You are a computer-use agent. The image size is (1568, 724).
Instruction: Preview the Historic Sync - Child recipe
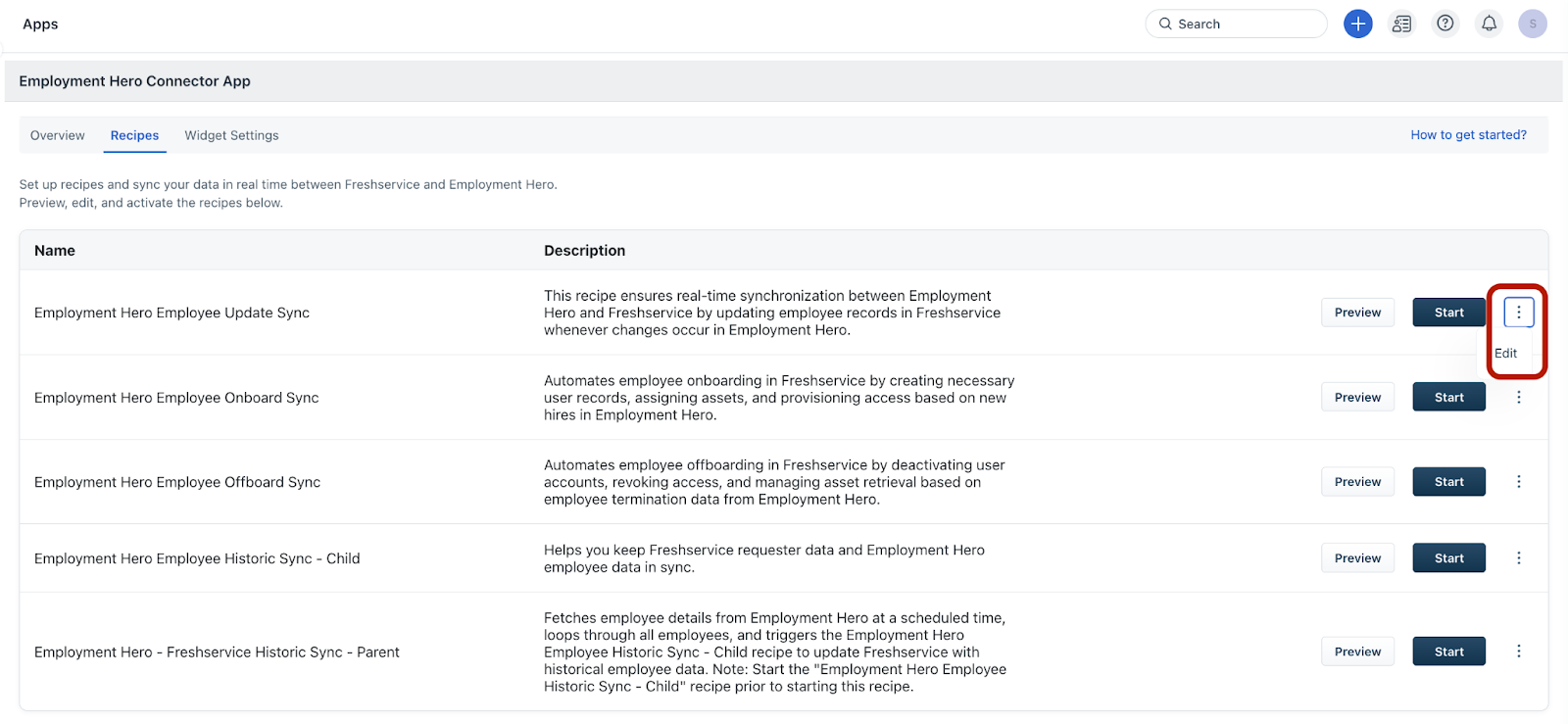pyautogui.click(x=1357, y=557)
